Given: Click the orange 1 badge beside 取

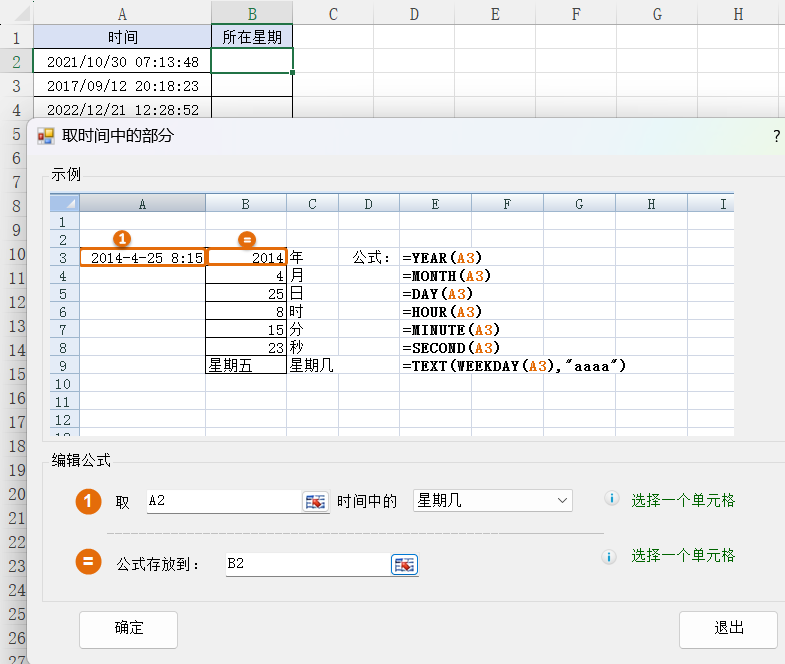Looking at the screenshot, I should coord(89,501).
